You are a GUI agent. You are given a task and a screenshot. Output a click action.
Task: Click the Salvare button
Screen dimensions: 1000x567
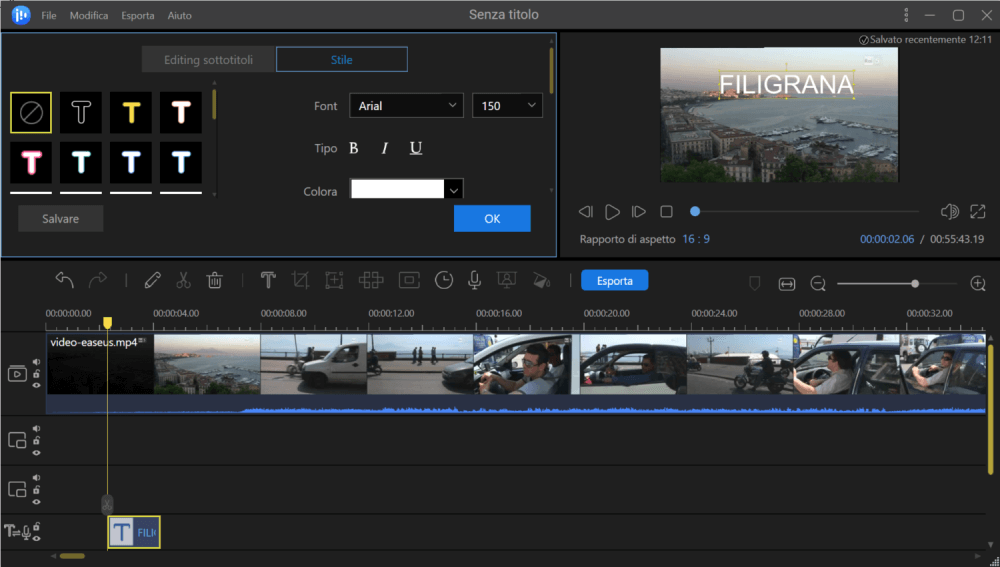coord(61,219)
